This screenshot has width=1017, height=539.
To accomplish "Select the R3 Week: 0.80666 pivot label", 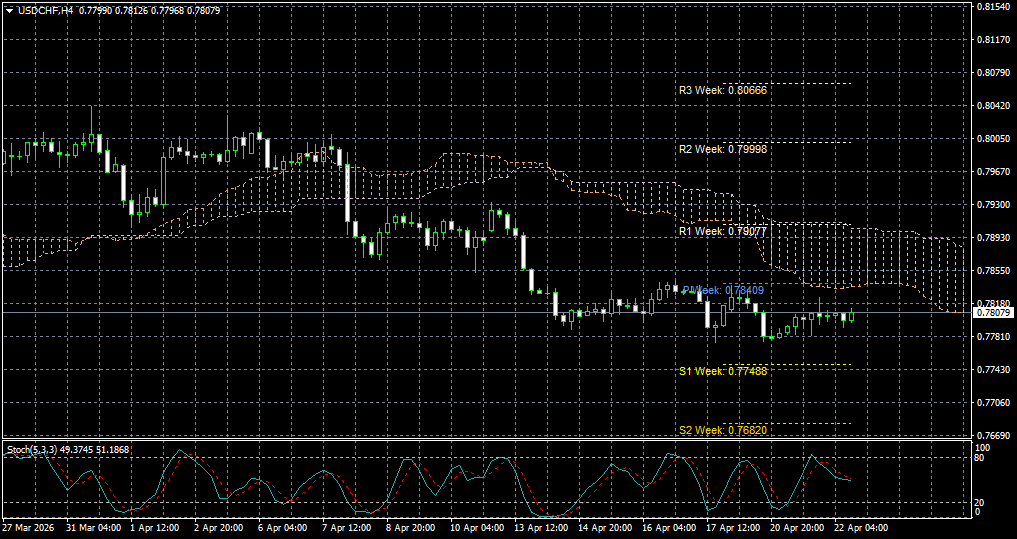I will 723,90.
